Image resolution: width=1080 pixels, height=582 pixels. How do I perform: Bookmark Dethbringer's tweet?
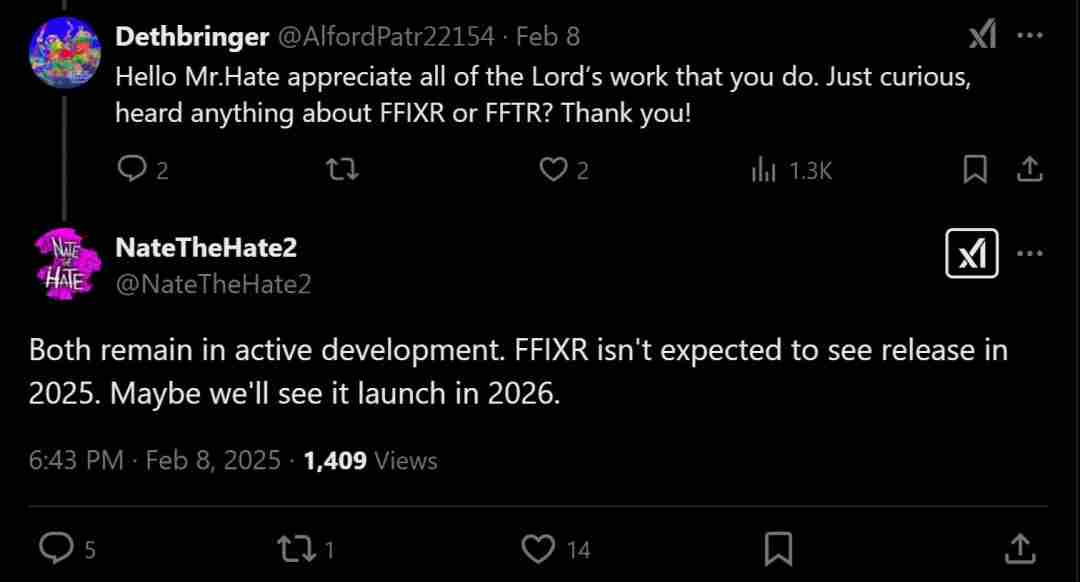[975, 169]
